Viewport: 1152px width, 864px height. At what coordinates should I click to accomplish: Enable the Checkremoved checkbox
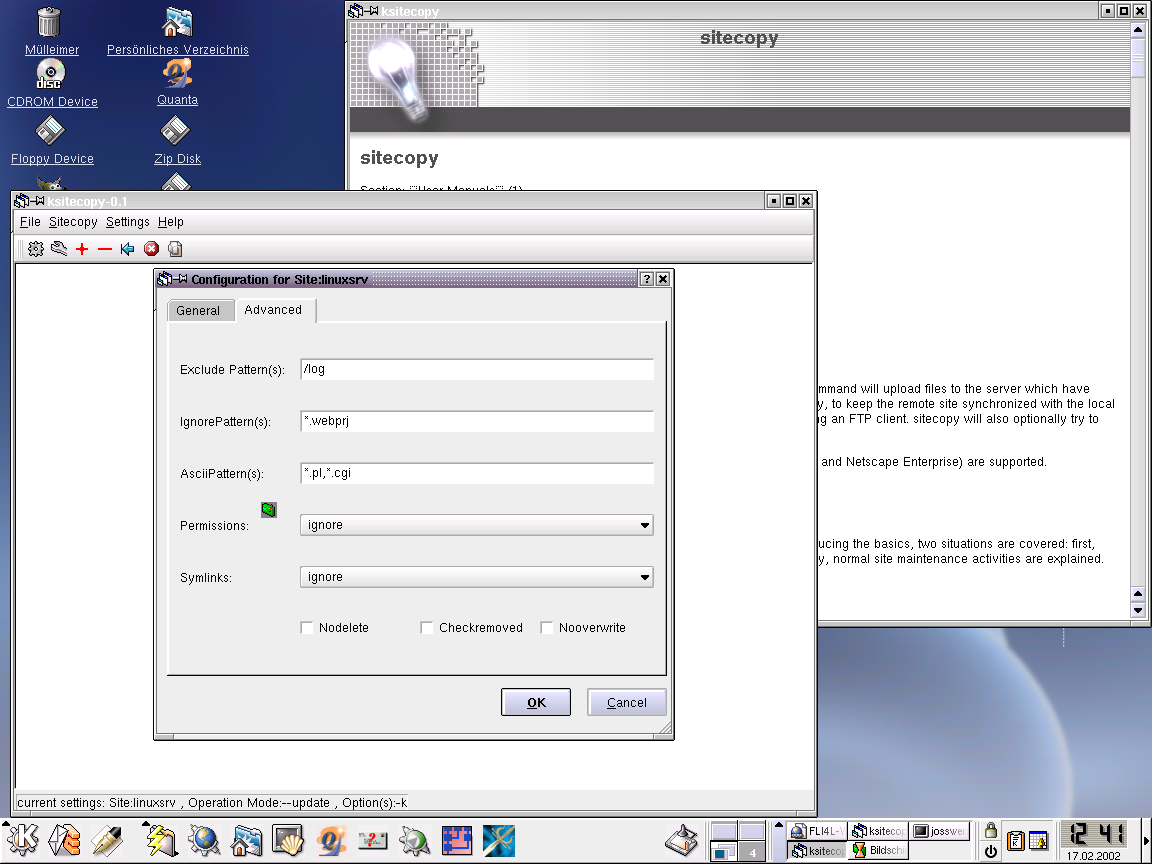coord(426,627)
